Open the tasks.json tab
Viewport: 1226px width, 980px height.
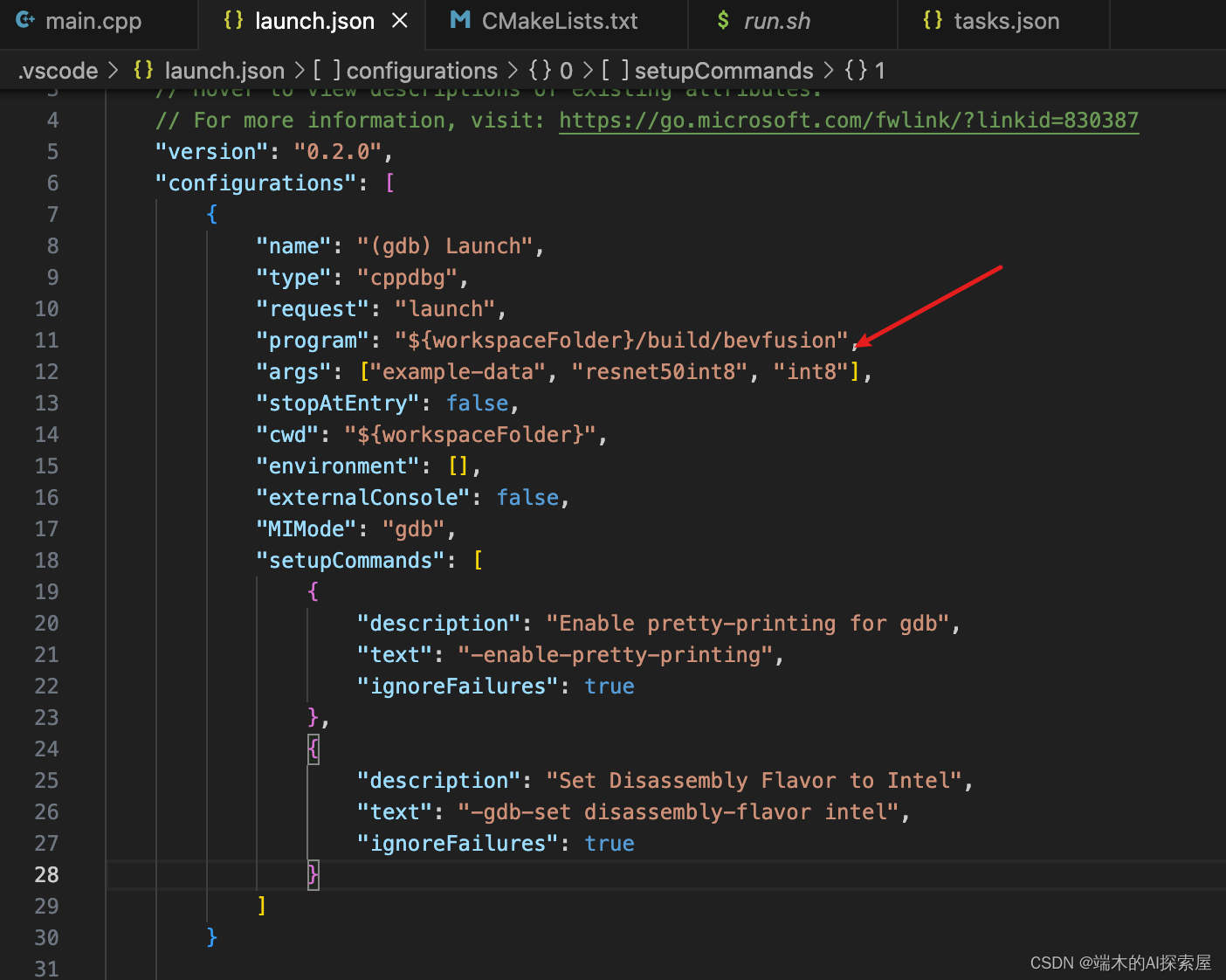pos(1004,20)
